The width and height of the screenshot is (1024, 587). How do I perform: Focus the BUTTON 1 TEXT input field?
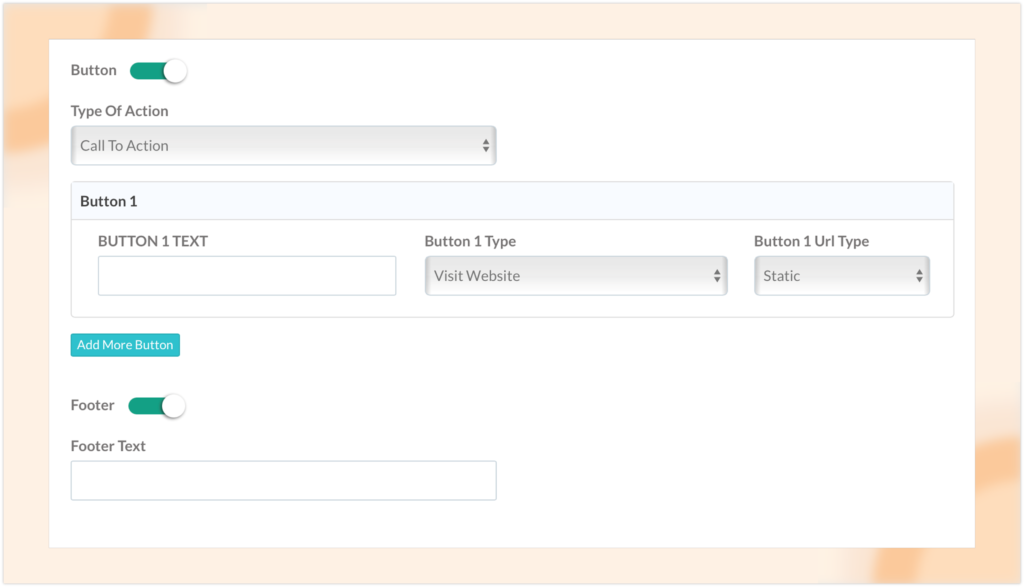point(247,276)
